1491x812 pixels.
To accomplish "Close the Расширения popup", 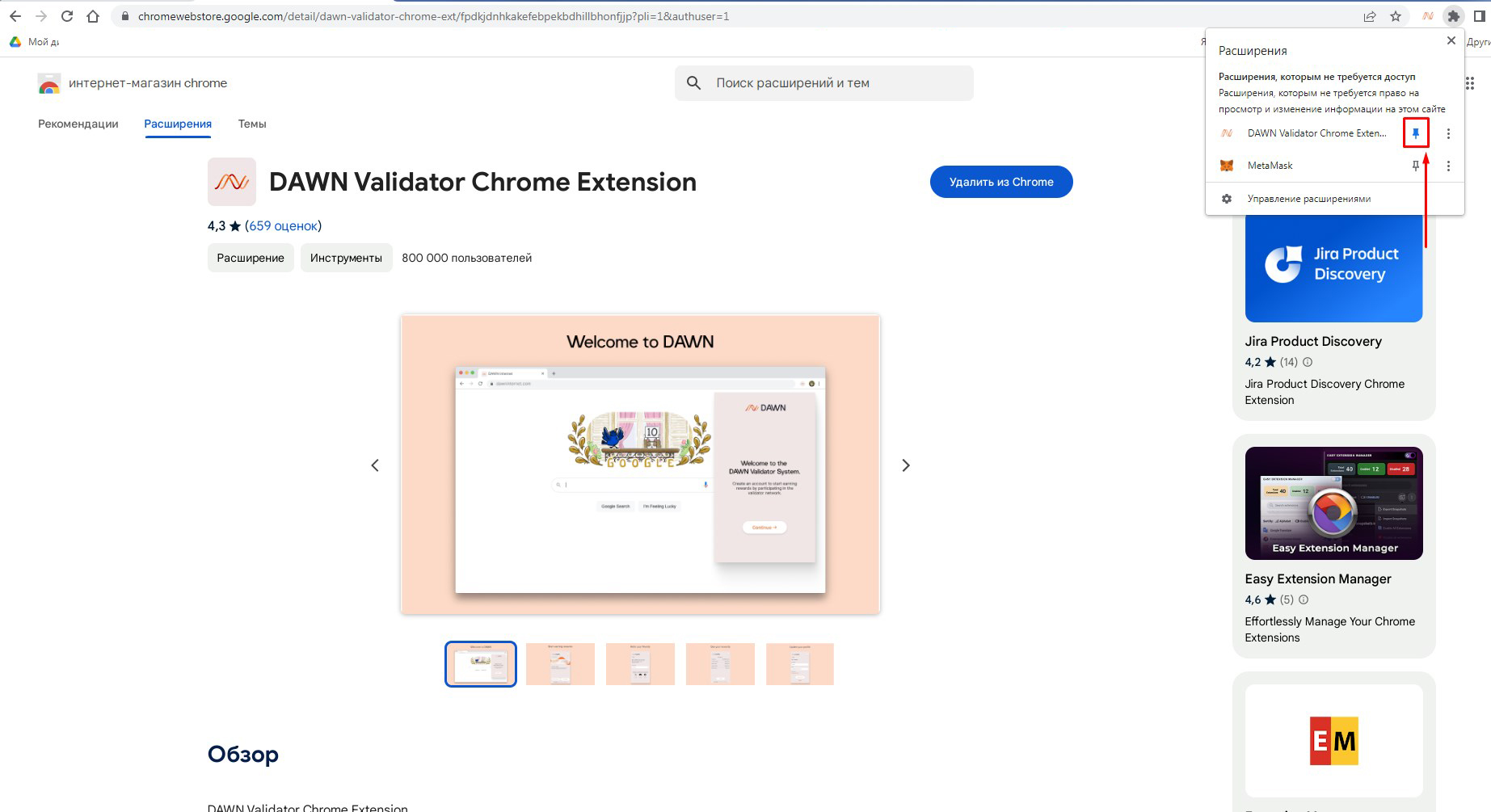I will [x=1451, y=40].
